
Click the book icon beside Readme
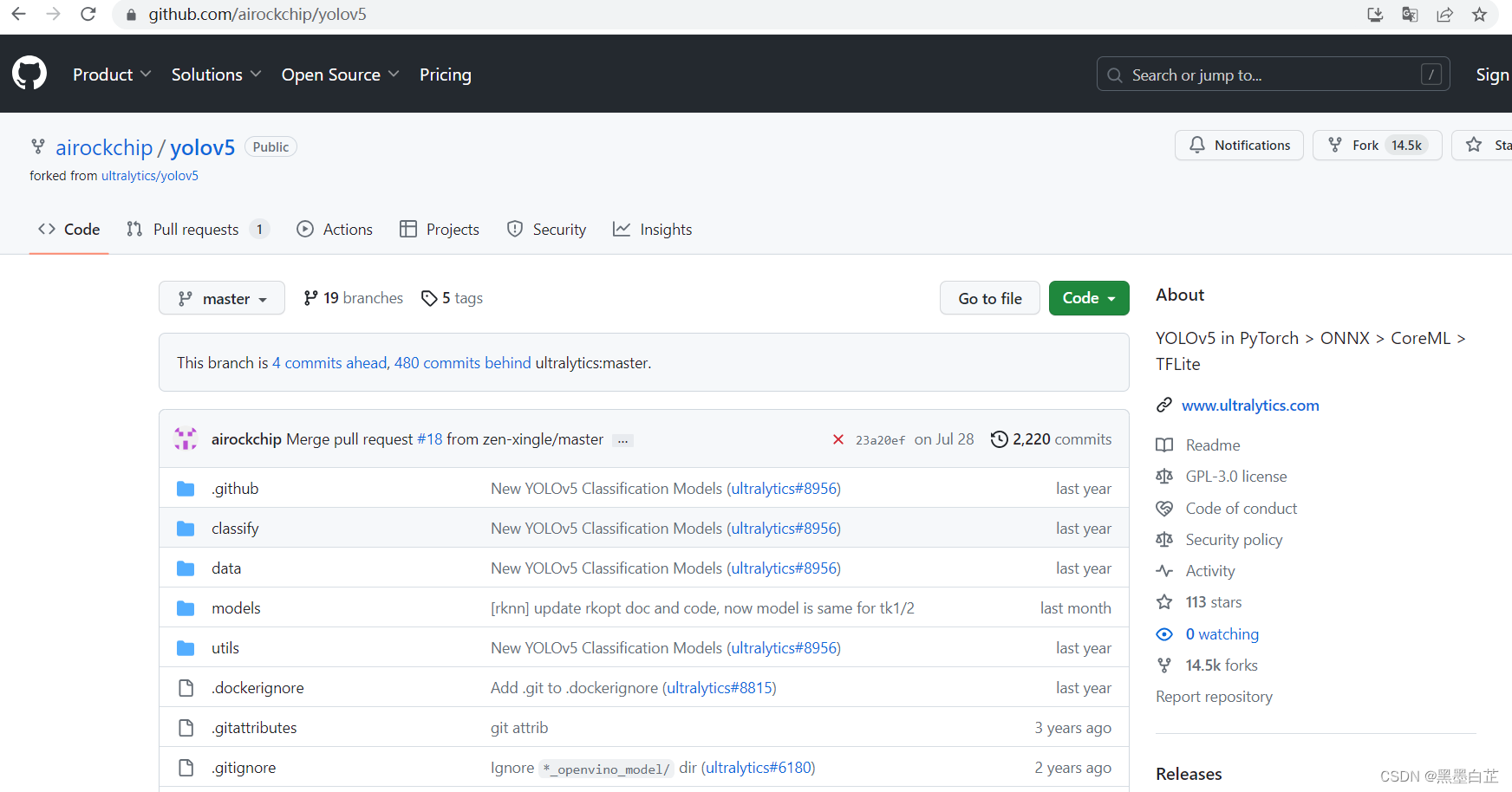pyautogui.click(x=1164, y=445)
